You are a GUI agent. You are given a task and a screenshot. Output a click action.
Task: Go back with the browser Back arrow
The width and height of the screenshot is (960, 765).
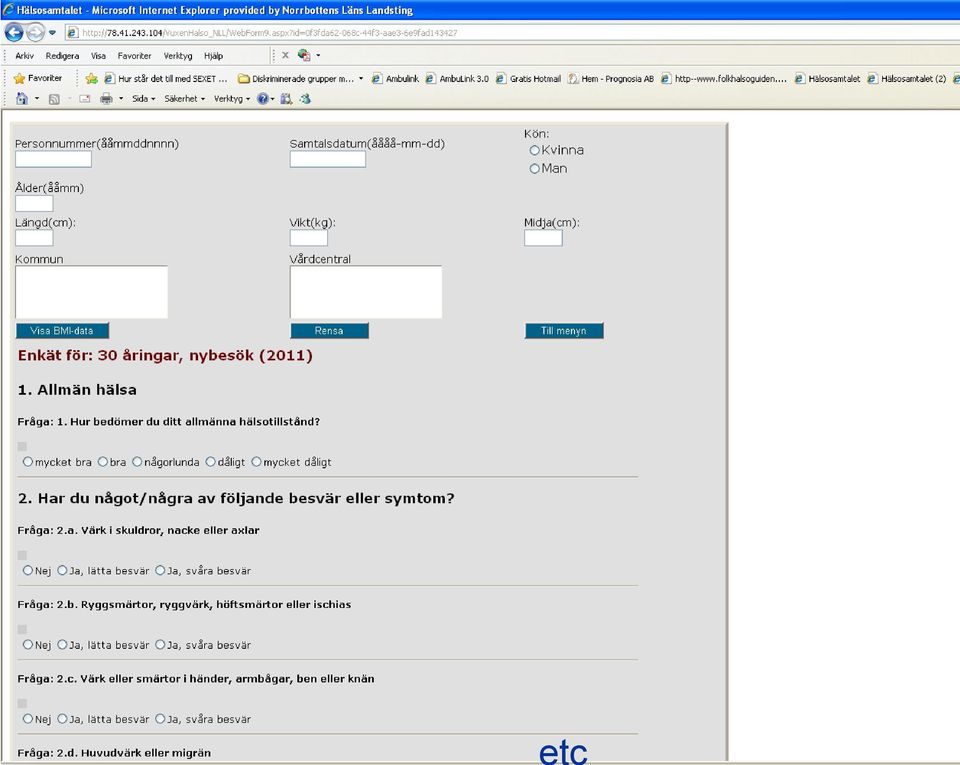14,32
